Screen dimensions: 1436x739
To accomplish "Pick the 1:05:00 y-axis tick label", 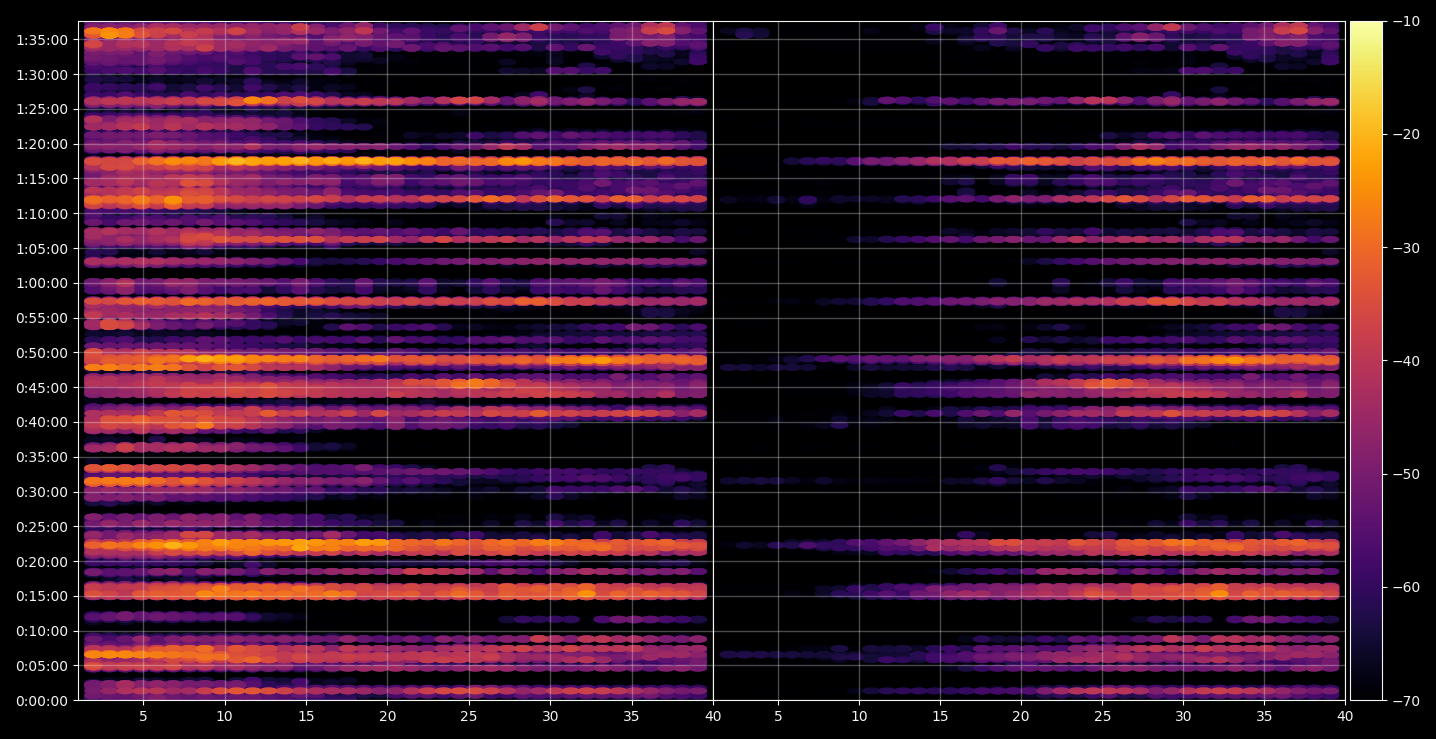I will [43, 248].
